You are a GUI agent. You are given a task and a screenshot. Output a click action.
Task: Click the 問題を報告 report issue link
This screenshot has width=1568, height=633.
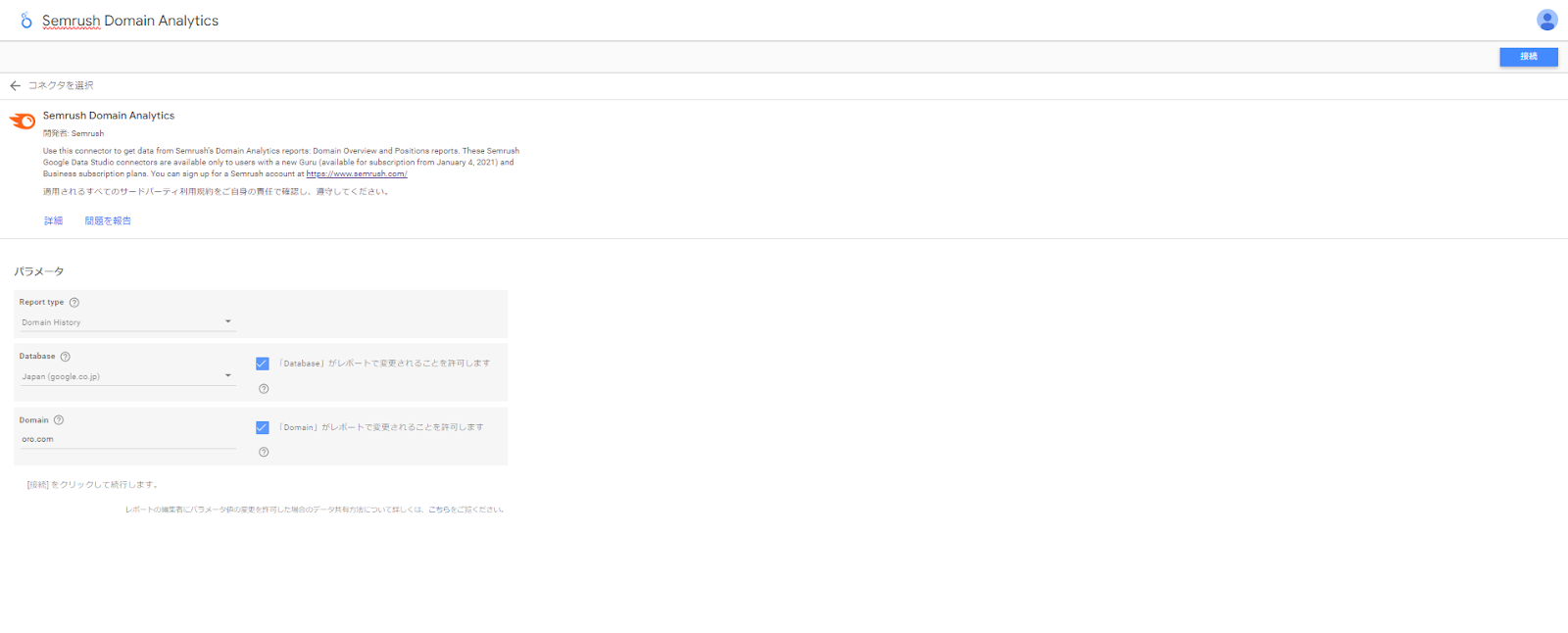coord(108,221)
